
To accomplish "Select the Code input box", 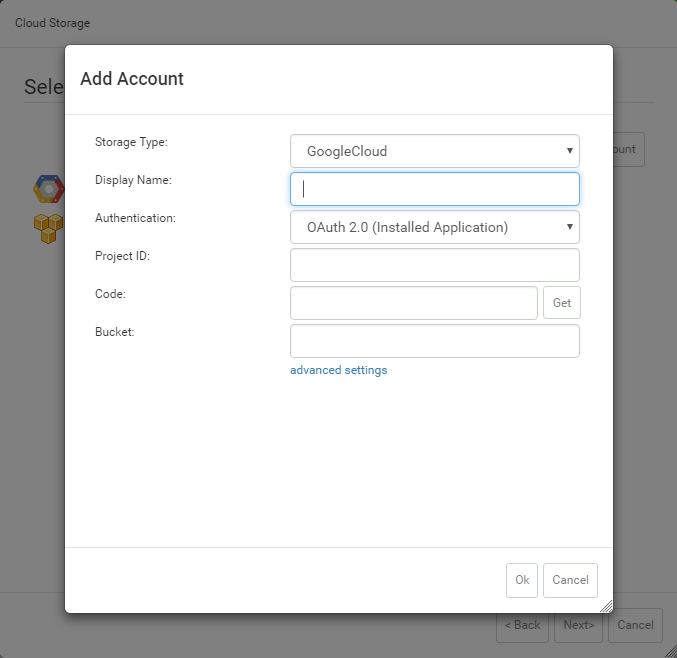I will tap(413, 303).
